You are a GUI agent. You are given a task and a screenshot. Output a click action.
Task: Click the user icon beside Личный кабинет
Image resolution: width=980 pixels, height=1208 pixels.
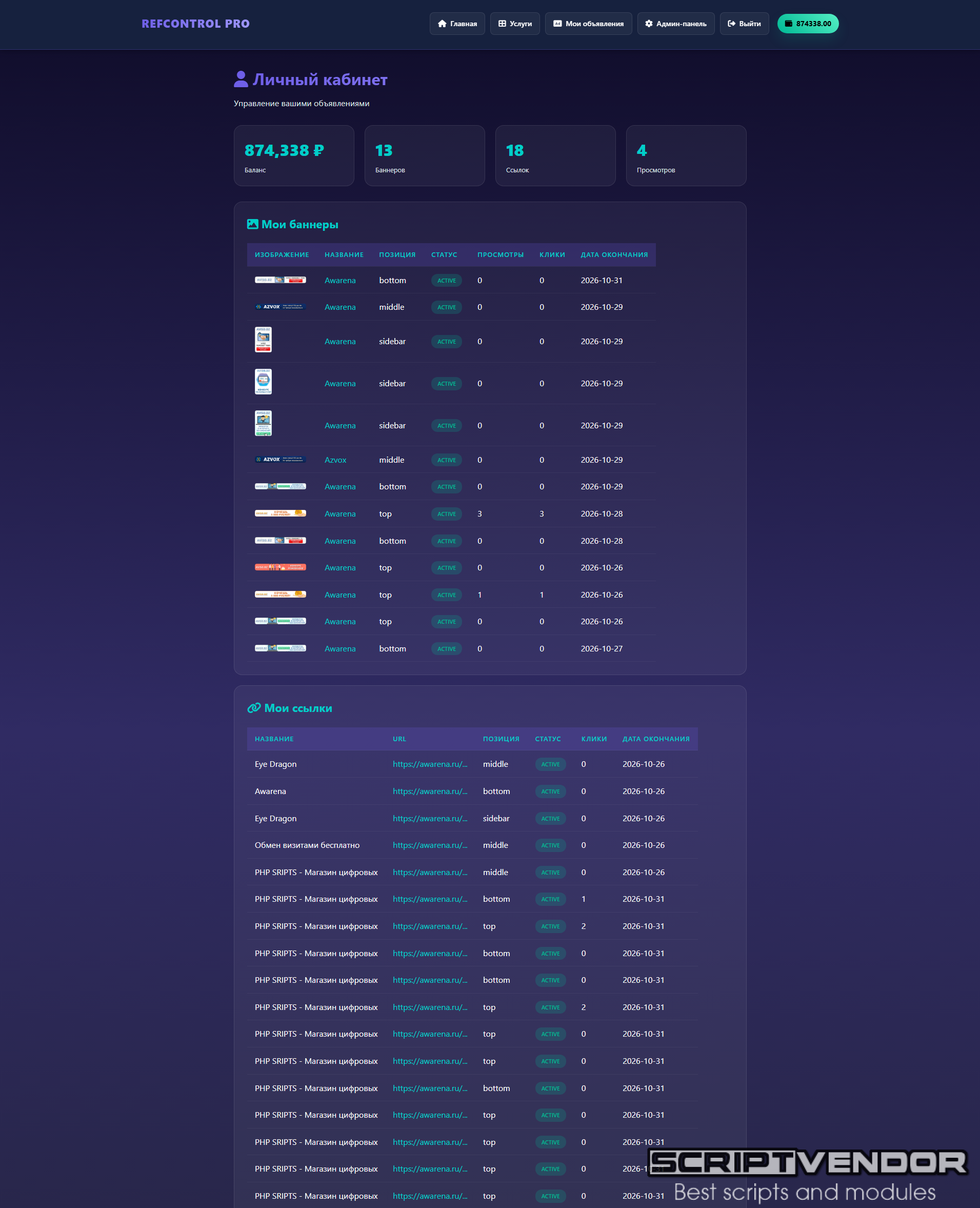[x=241, y=79]
